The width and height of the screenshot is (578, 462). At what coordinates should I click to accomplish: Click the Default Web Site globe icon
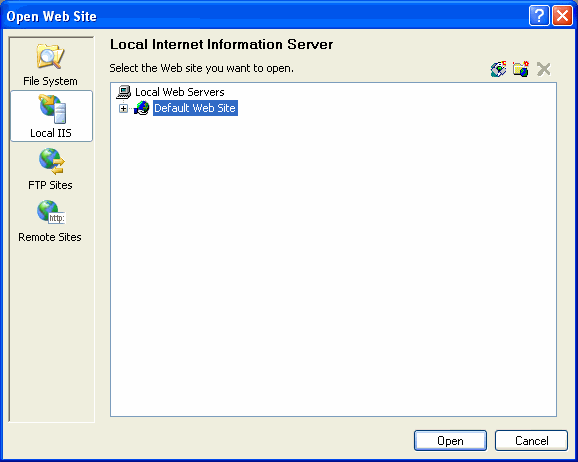click(x=142, y=108)
